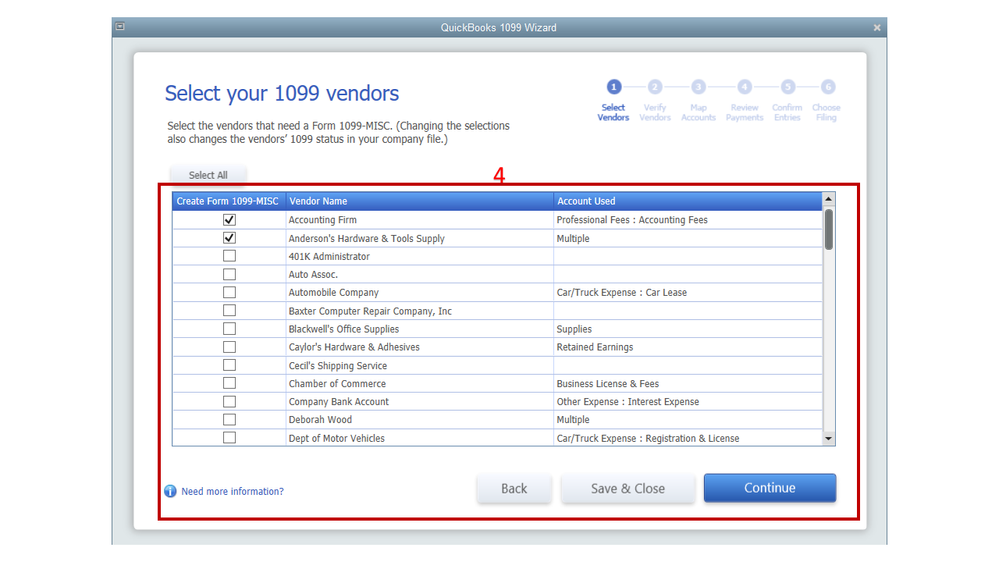Select Blackwell's Office Supplies vendor name
The width and height of the screenshot is (999, 562).
coord(343,329)
